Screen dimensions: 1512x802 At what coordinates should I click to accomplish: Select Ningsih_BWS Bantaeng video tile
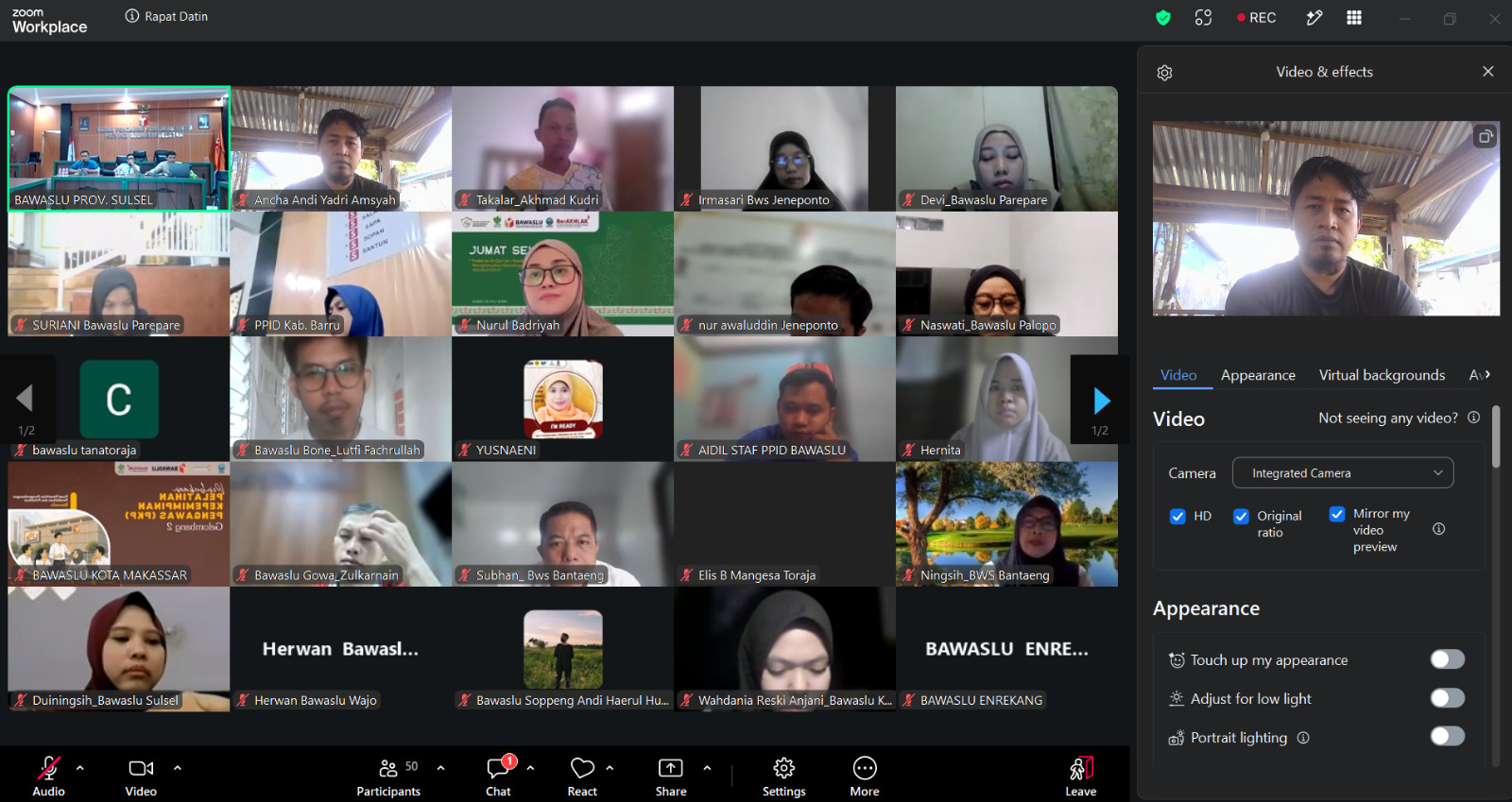[x=1006, y=524]
